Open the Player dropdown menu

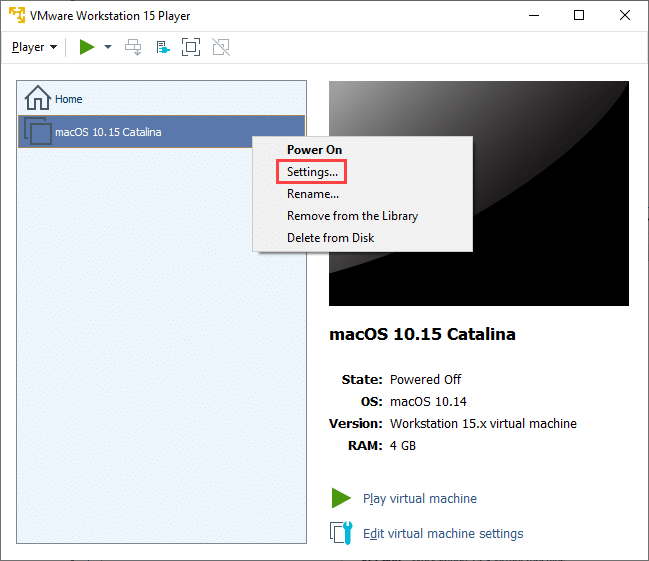(x=34, y=47)
